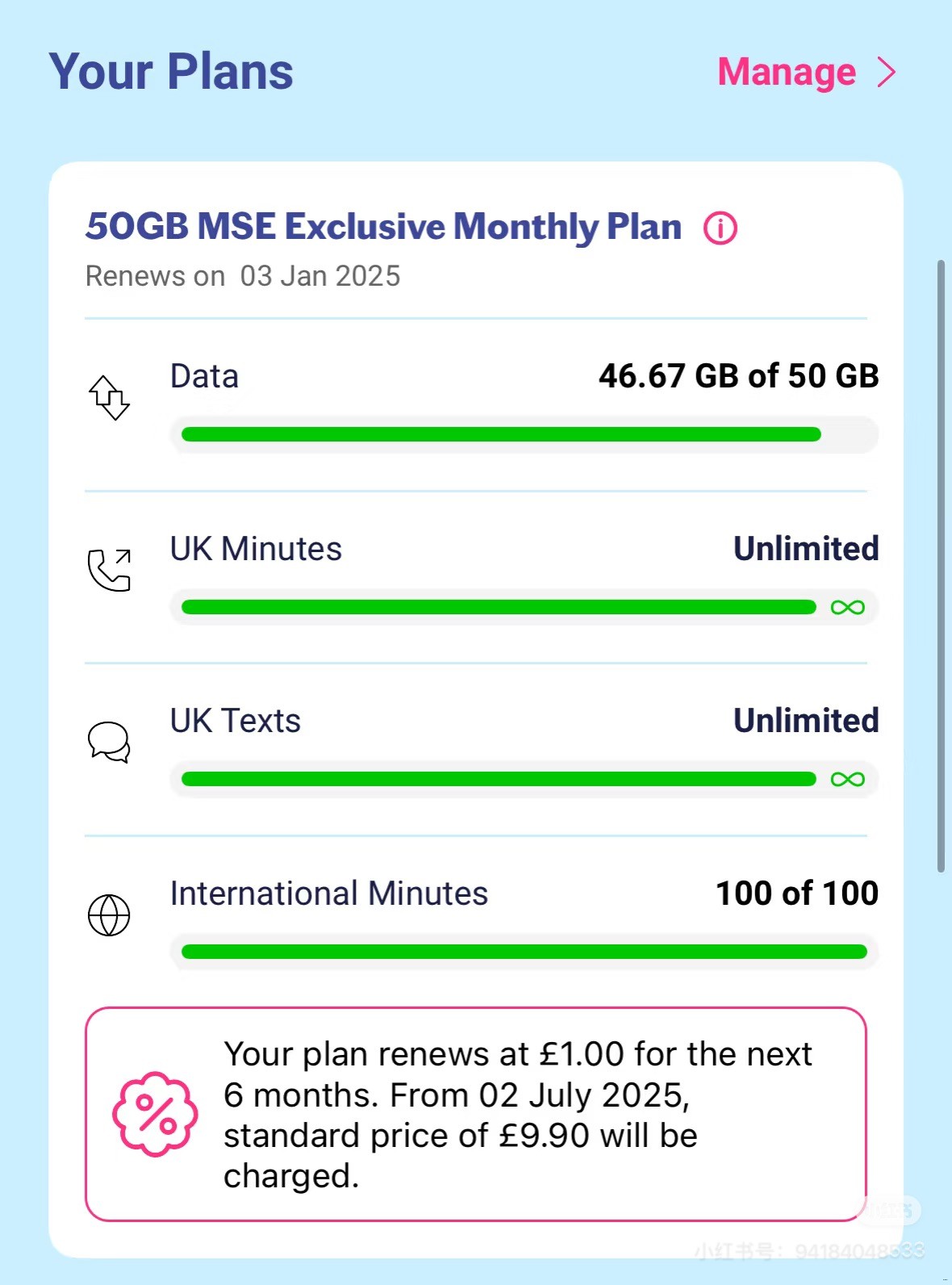Click the UK Minutes infinity symbol
Image resolution: width=952 pixels, height=1285 pixels.
coord(847,607)
